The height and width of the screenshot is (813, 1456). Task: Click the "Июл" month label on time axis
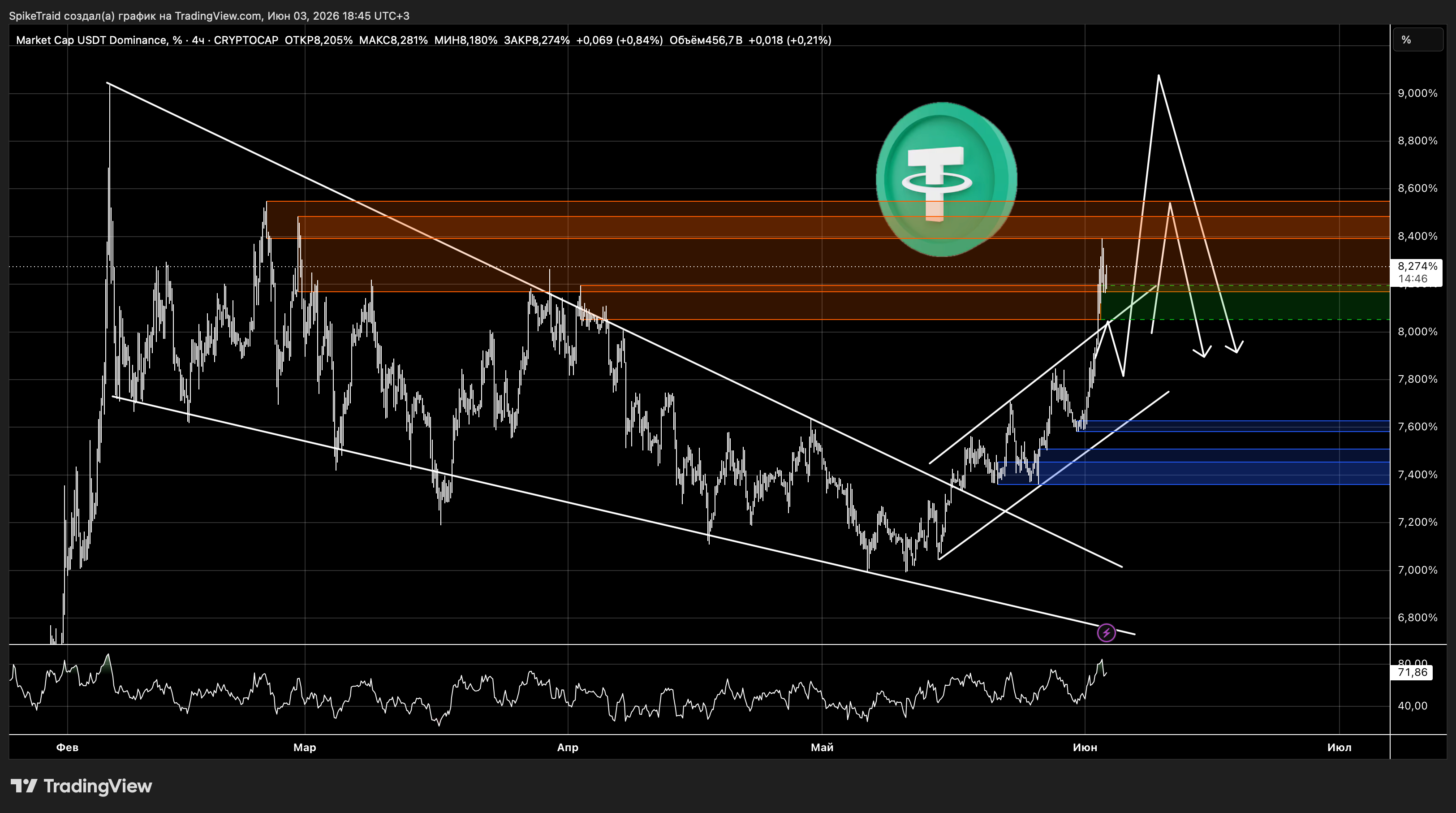[x=1339, y=748]
